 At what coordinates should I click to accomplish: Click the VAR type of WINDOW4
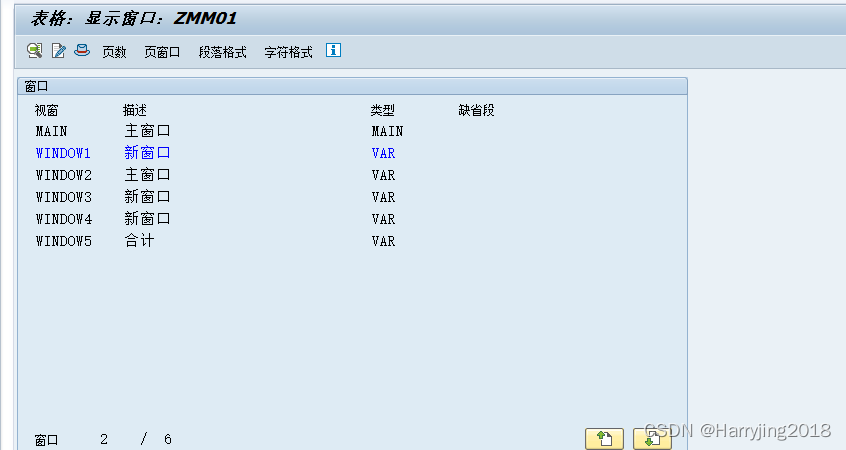(383, 220)
